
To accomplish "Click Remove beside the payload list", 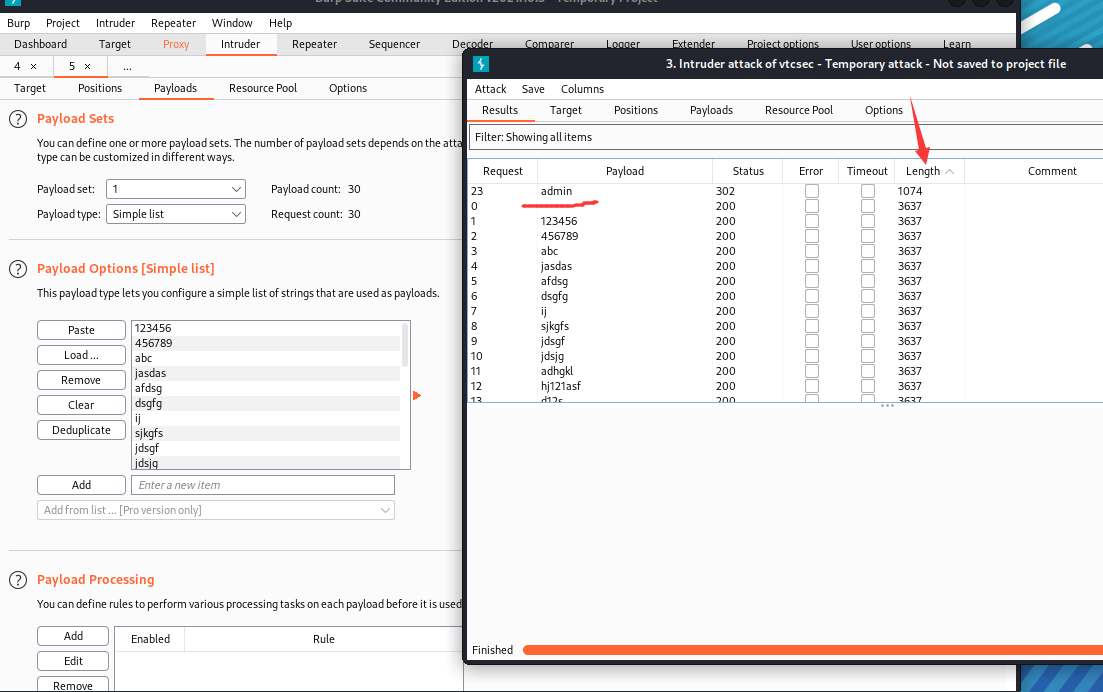I will (82, 380).
